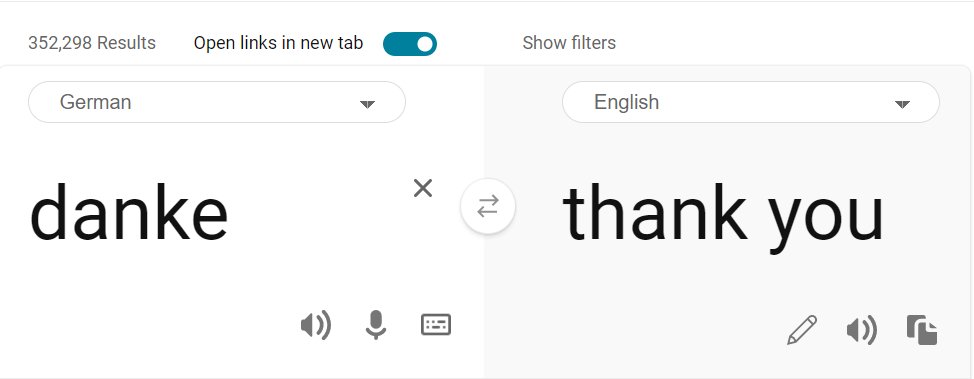Open the English target language dropdown
Image resolution: width=974 pixels, height=379 pixels.
click(750, 102)
